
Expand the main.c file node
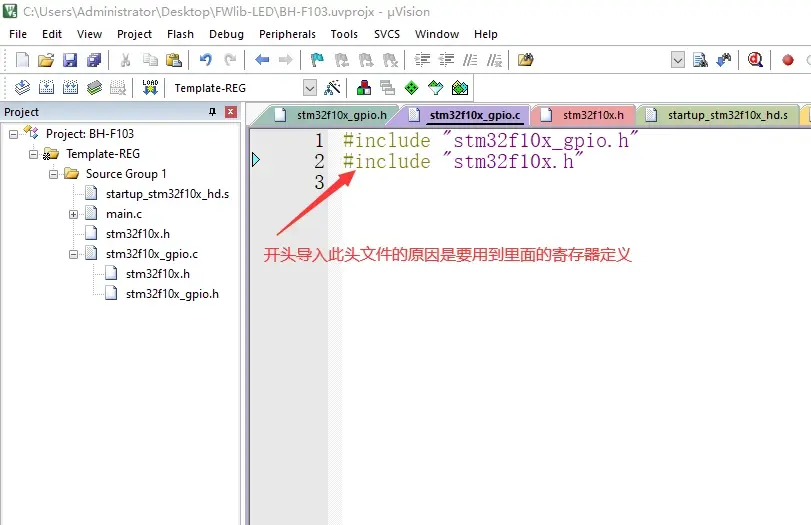(73, 214)
